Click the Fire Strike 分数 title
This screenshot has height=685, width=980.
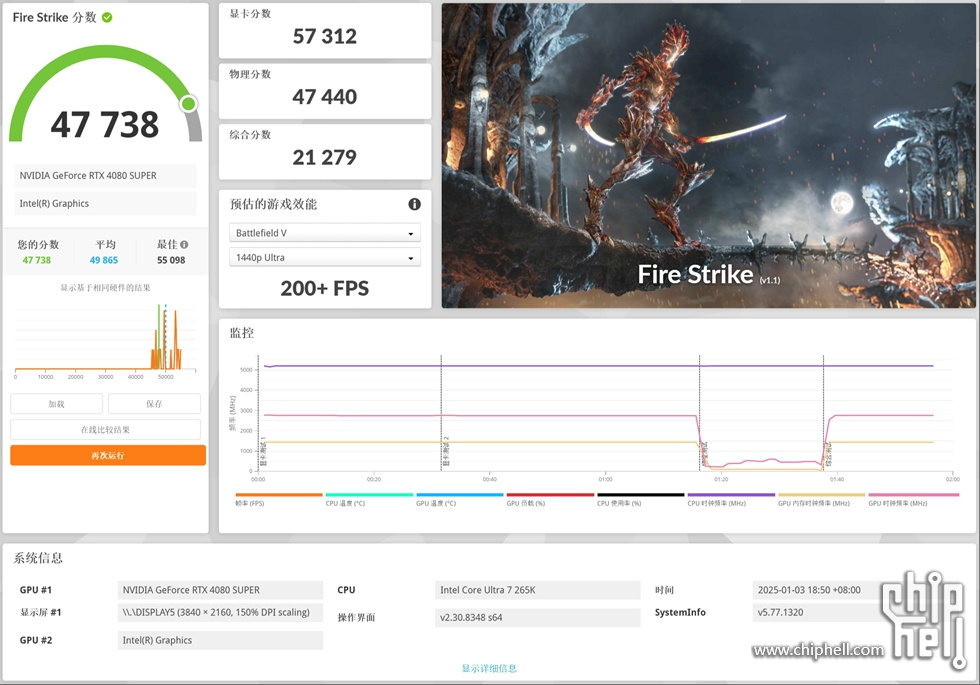[54, 18]
